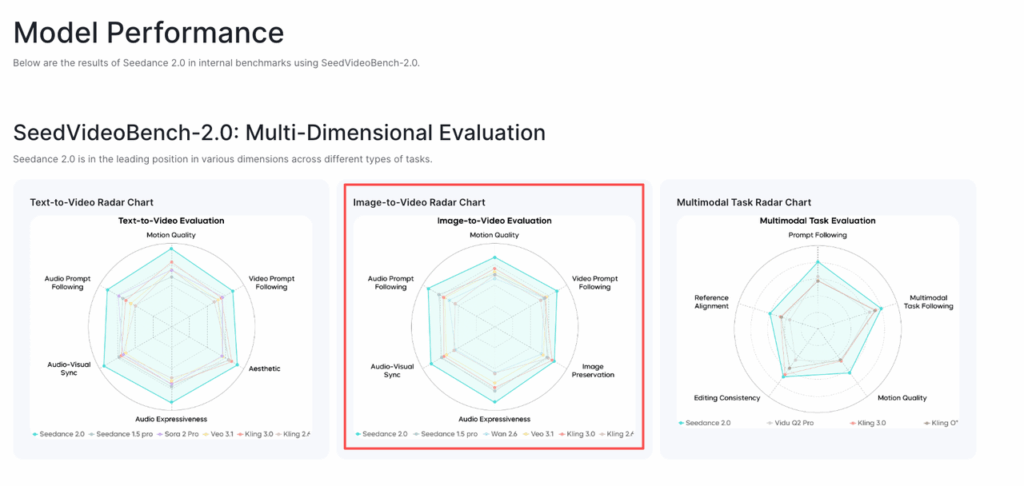Click Seedance 2.0 Motion Quality point in Text-to-Video chart
The image size is (1024, 486).
pyautogui.click(x=171, y=249)
